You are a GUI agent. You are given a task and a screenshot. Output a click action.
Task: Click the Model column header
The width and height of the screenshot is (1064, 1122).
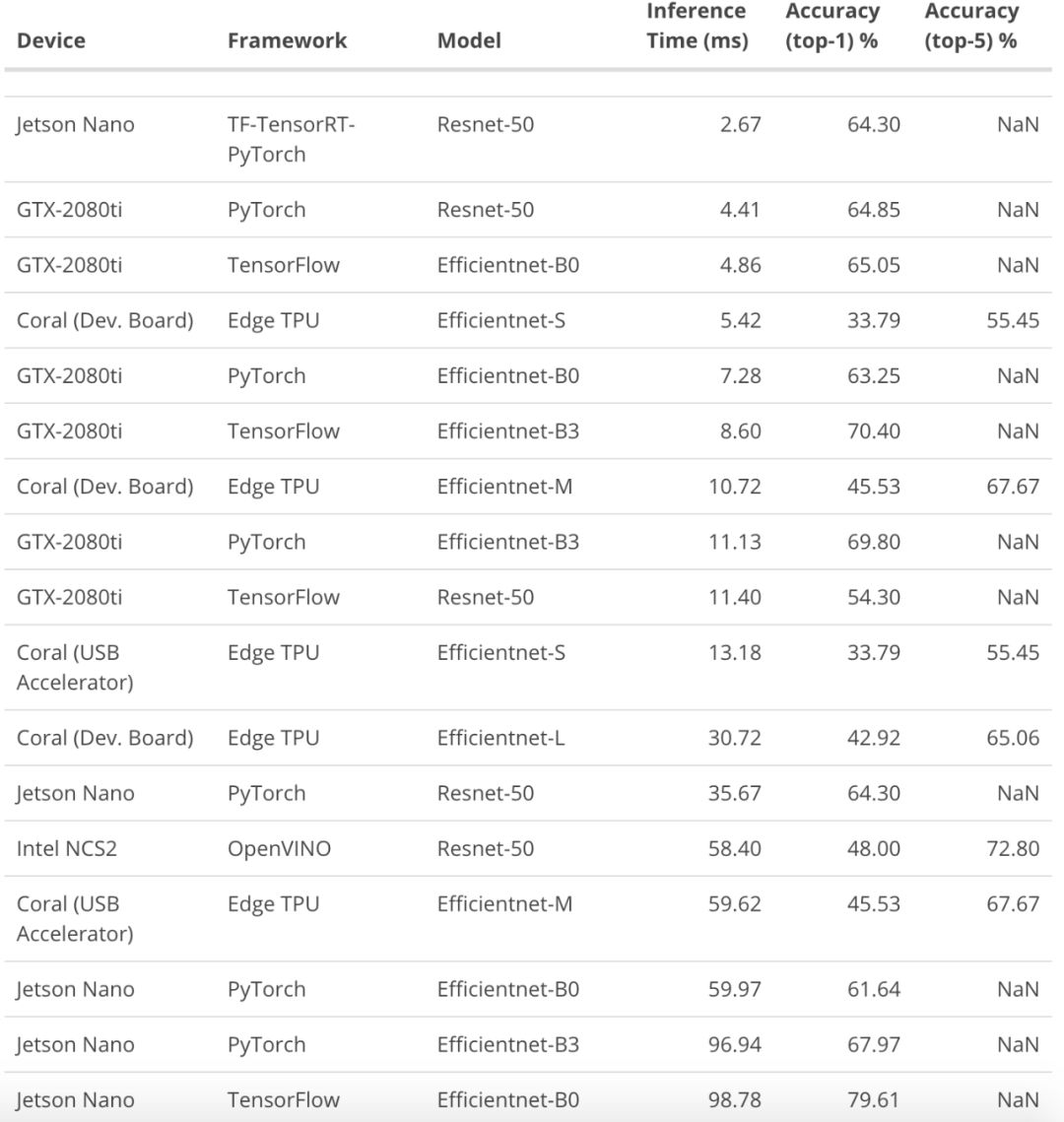[469, 40]
